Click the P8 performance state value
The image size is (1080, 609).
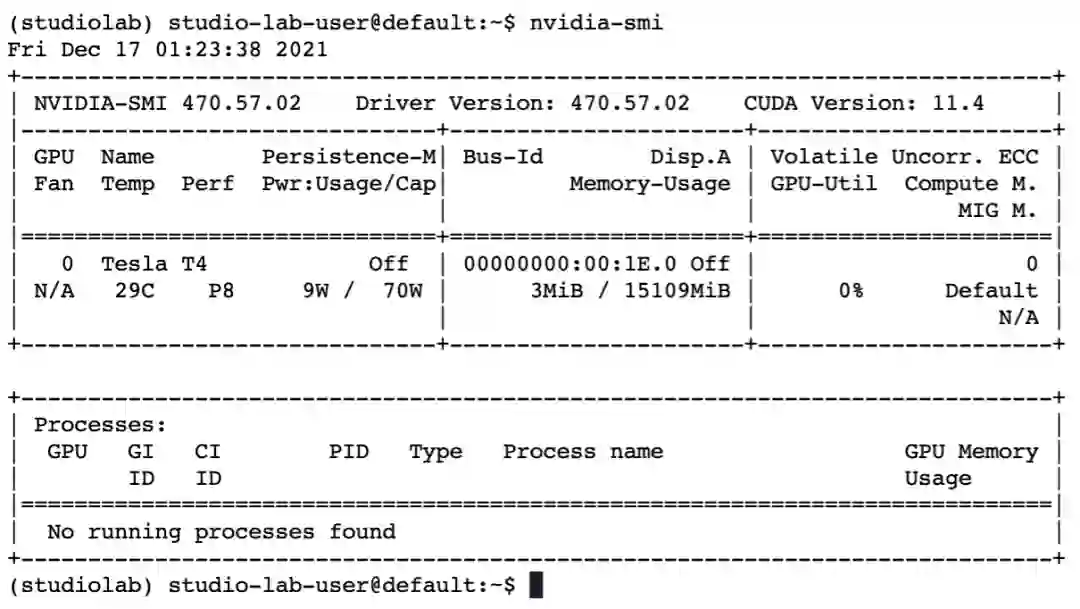coord(221,291)
